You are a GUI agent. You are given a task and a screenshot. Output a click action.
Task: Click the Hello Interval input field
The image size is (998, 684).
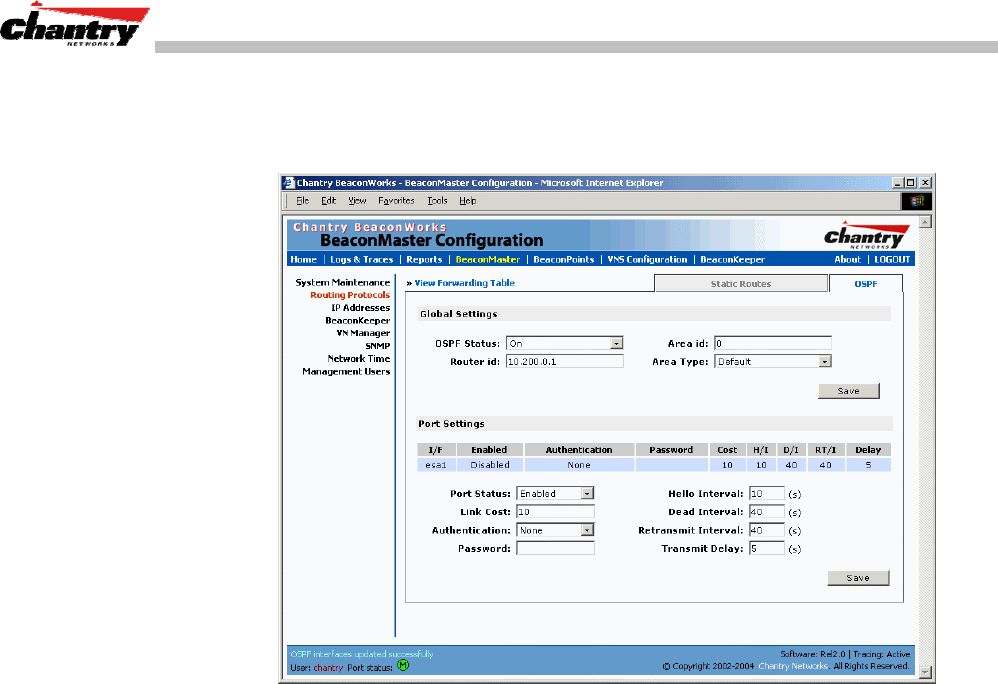click(766, 494)
